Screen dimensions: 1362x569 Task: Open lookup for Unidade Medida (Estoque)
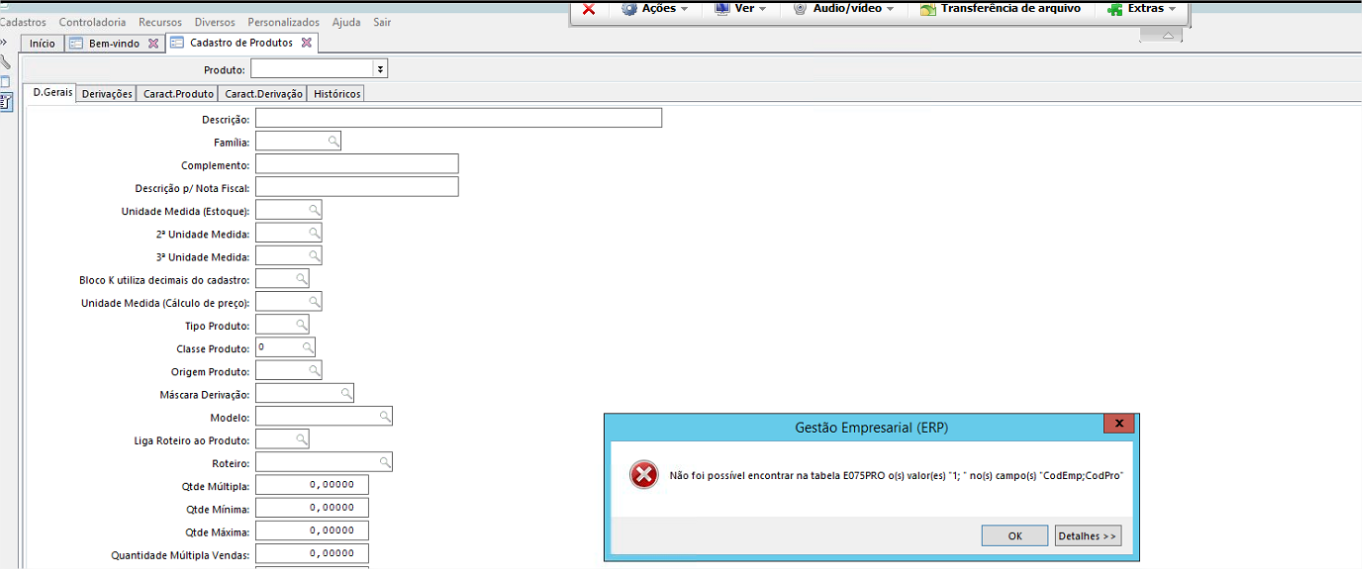[x=314, y=210]
